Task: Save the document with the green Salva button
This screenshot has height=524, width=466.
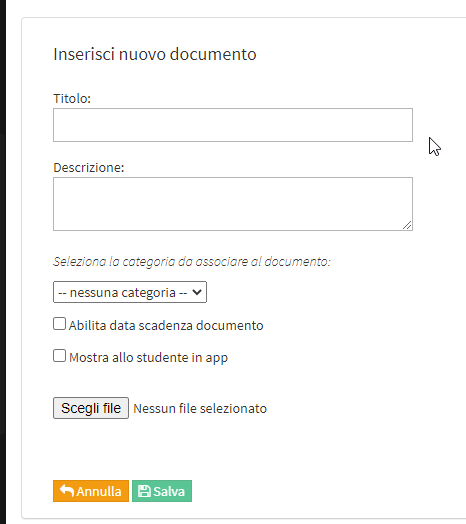Action: pyautogui.click(x=162, y=491)
